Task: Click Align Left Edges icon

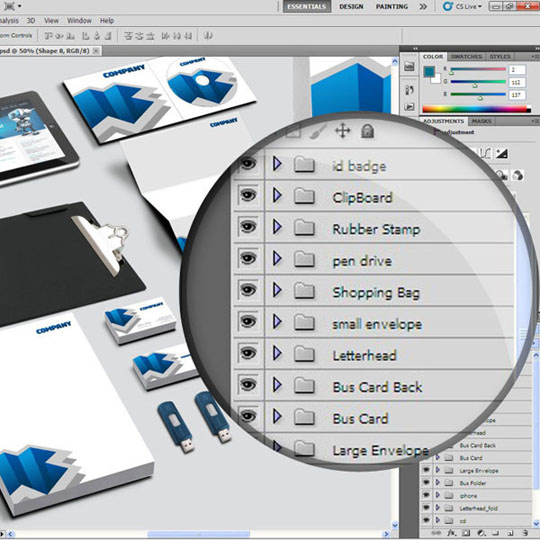Action: point(85,36)
